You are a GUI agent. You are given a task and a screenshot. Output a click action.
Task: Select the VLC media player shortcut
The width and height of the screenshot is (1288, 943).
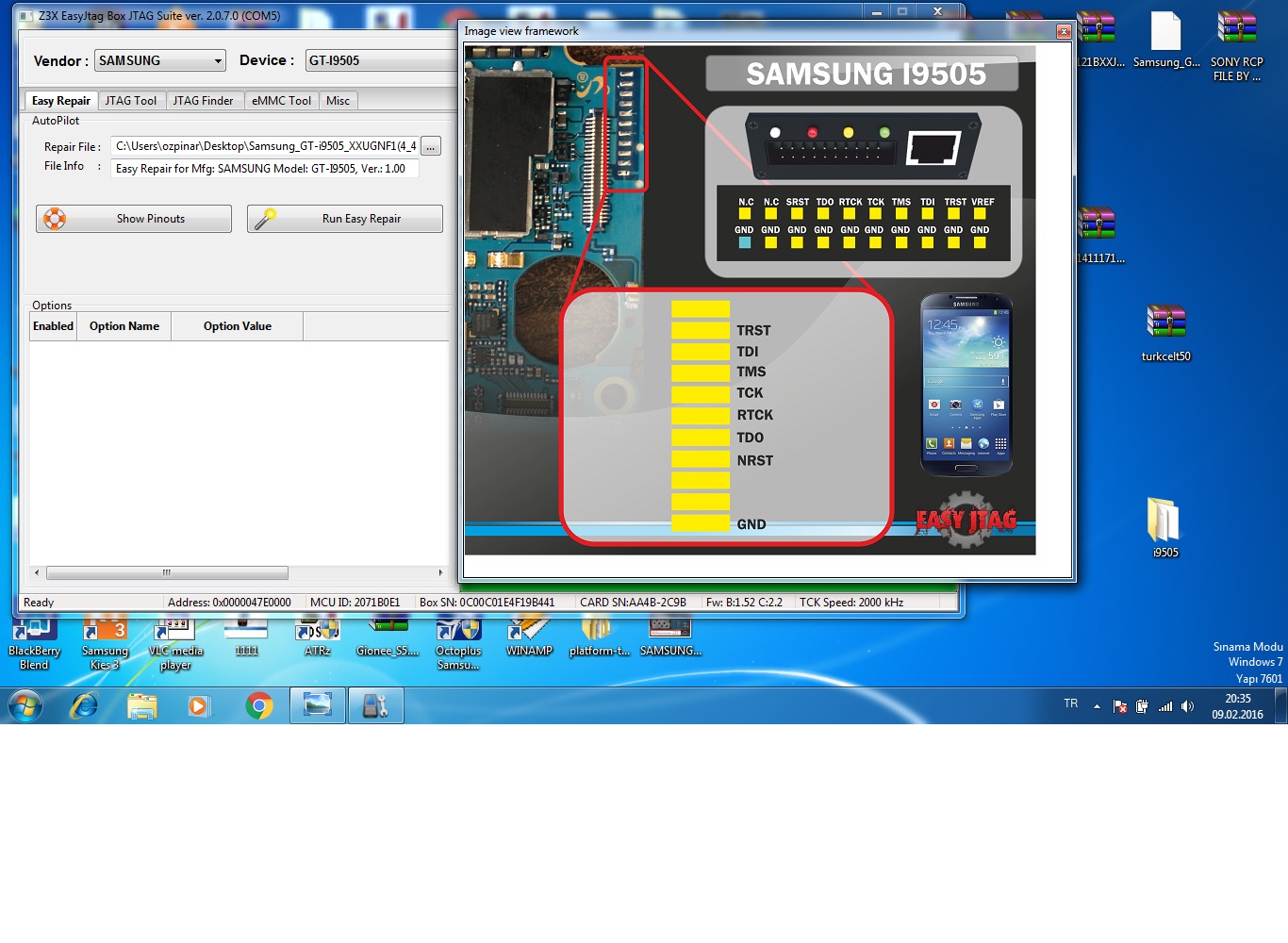[x=175, y=644]
